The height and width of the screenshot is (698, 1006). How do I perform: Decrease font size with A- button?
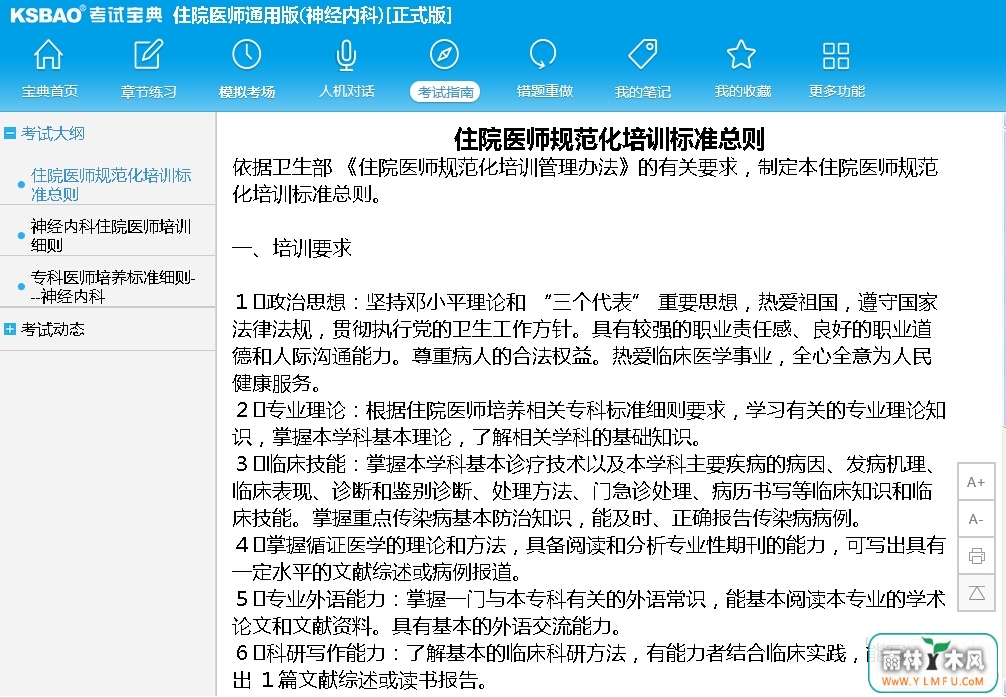pyautogui.click(x=976, y=519)
